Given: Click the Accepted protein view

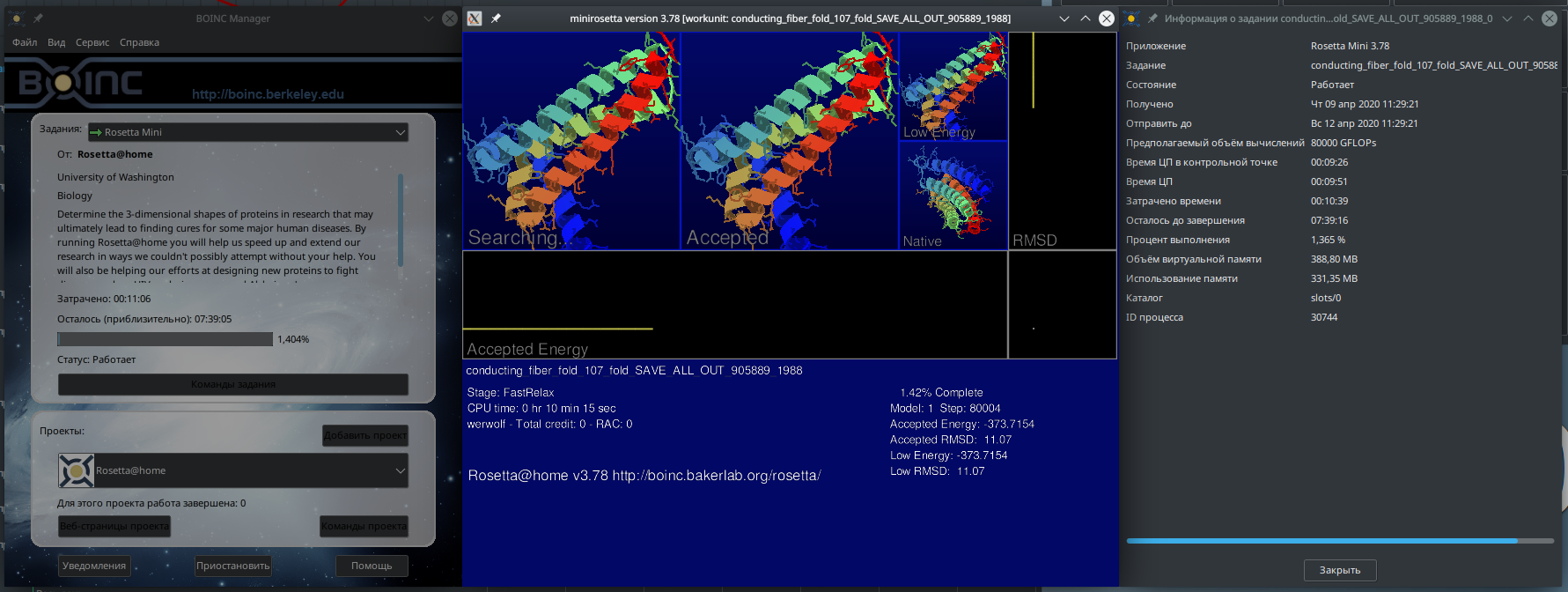Looking at the screenshot, I should point(790,141).
